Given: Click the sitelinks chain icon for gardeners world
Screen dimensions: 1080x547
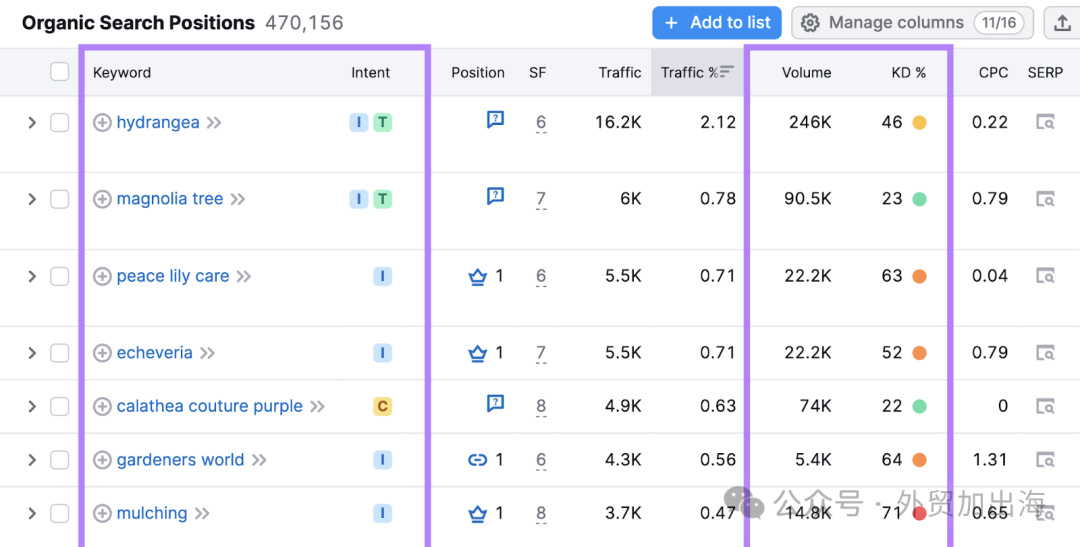Looking at the screenshot, I should pyautogui.click(x=477, y=460).
